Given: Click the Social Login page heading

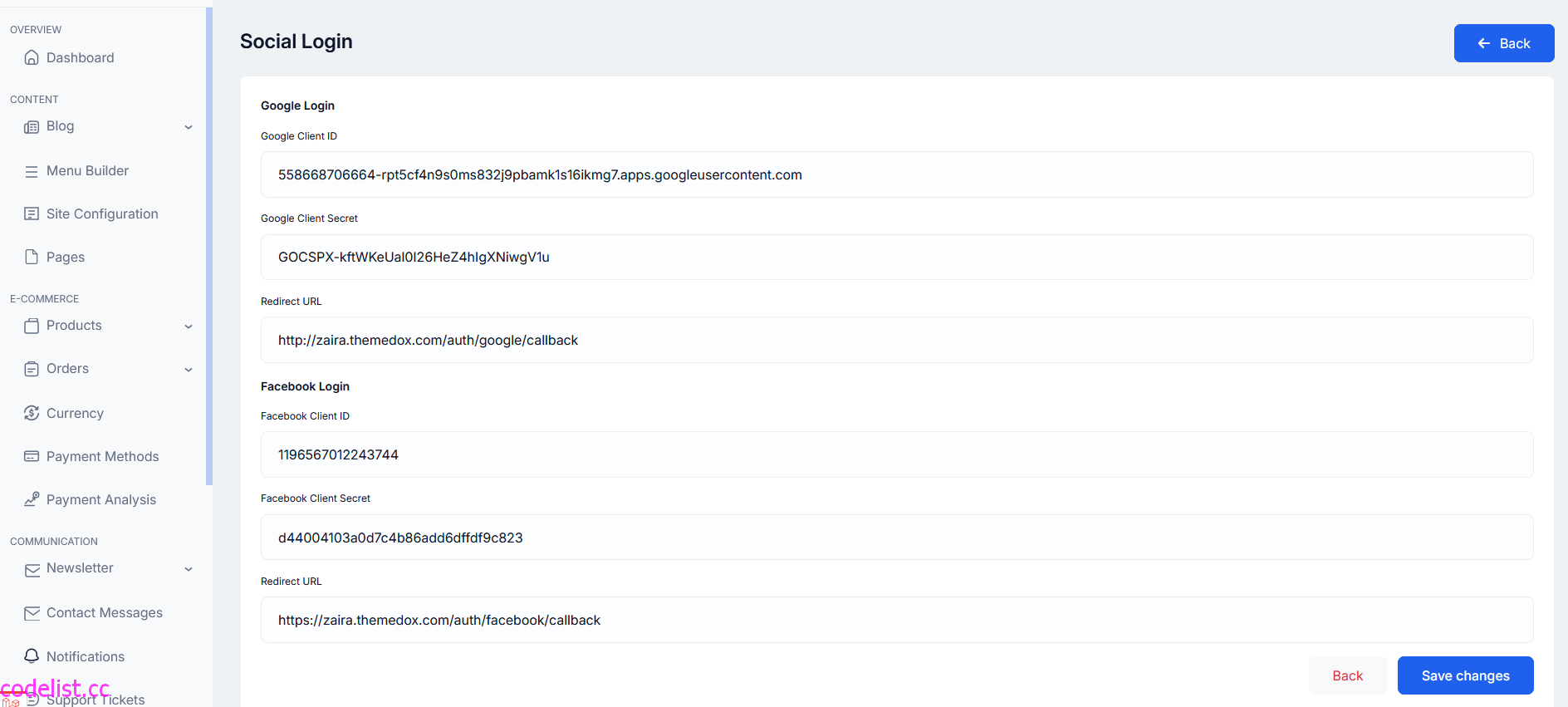Looking at the screenshot, I should coord(296,42).
